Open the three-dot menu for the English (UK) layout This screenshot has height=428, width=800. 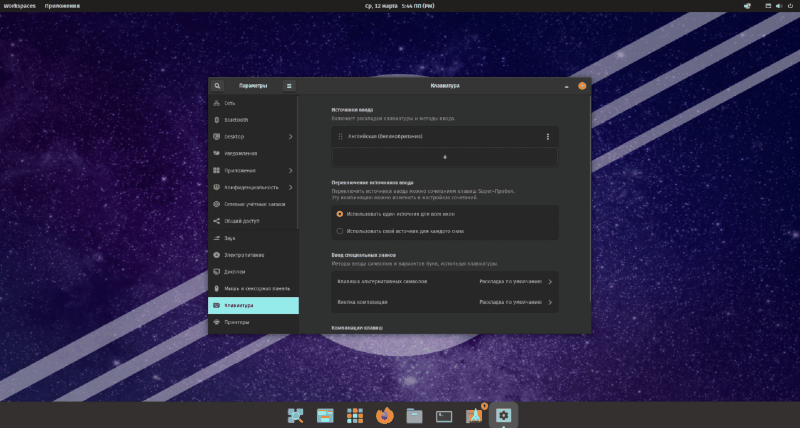coord(547,137)
